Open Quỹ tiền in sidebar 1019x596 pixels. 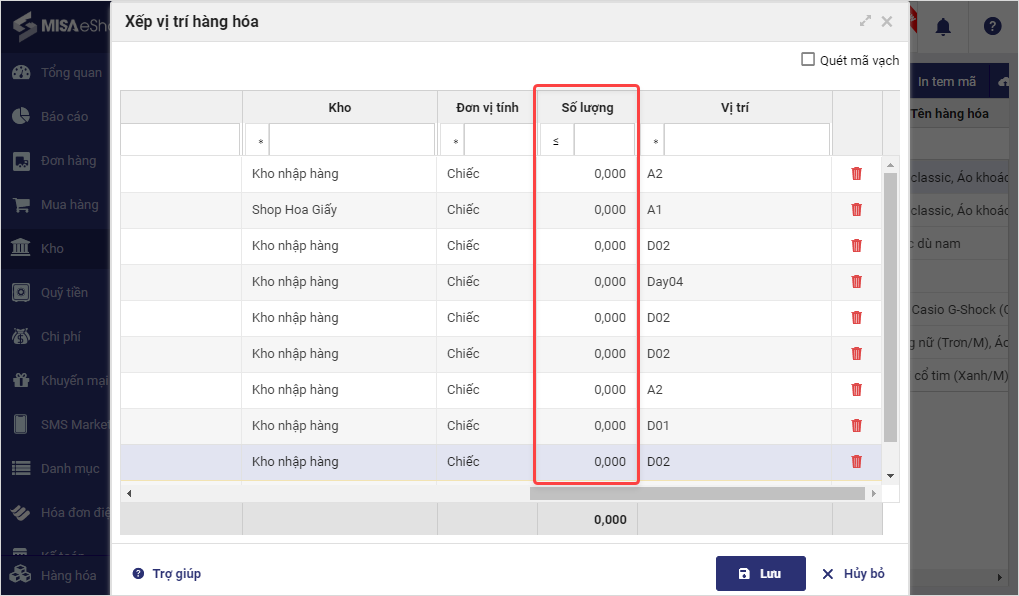coord(64,293)
